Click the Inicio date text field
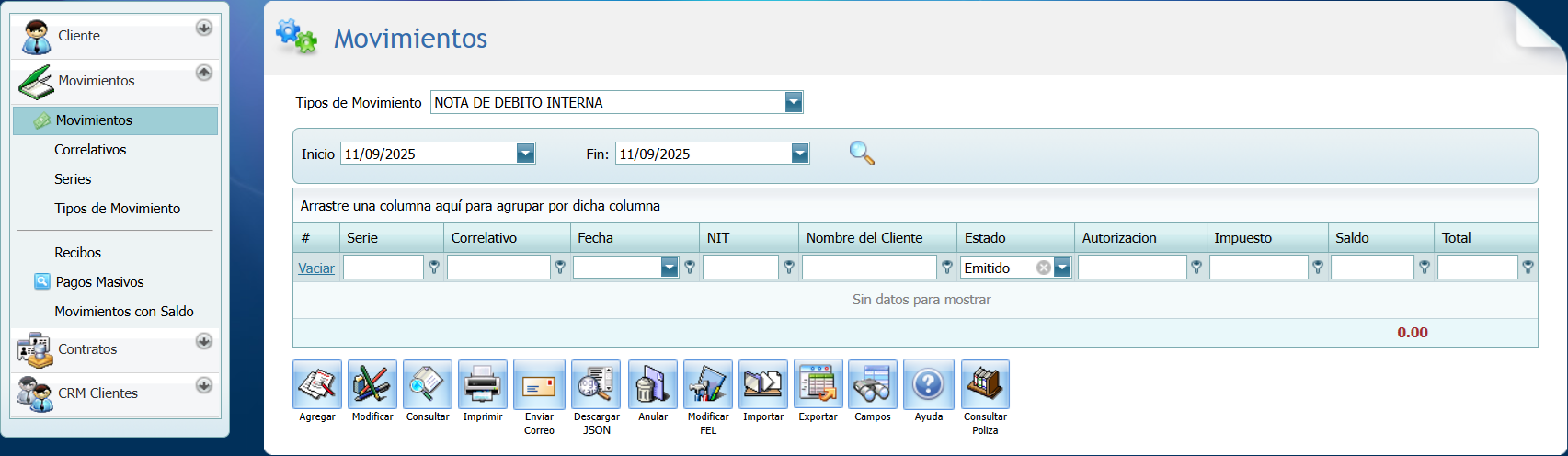Image resolution: width=1568 pixels, height=456 pixels. pos(429,154)
